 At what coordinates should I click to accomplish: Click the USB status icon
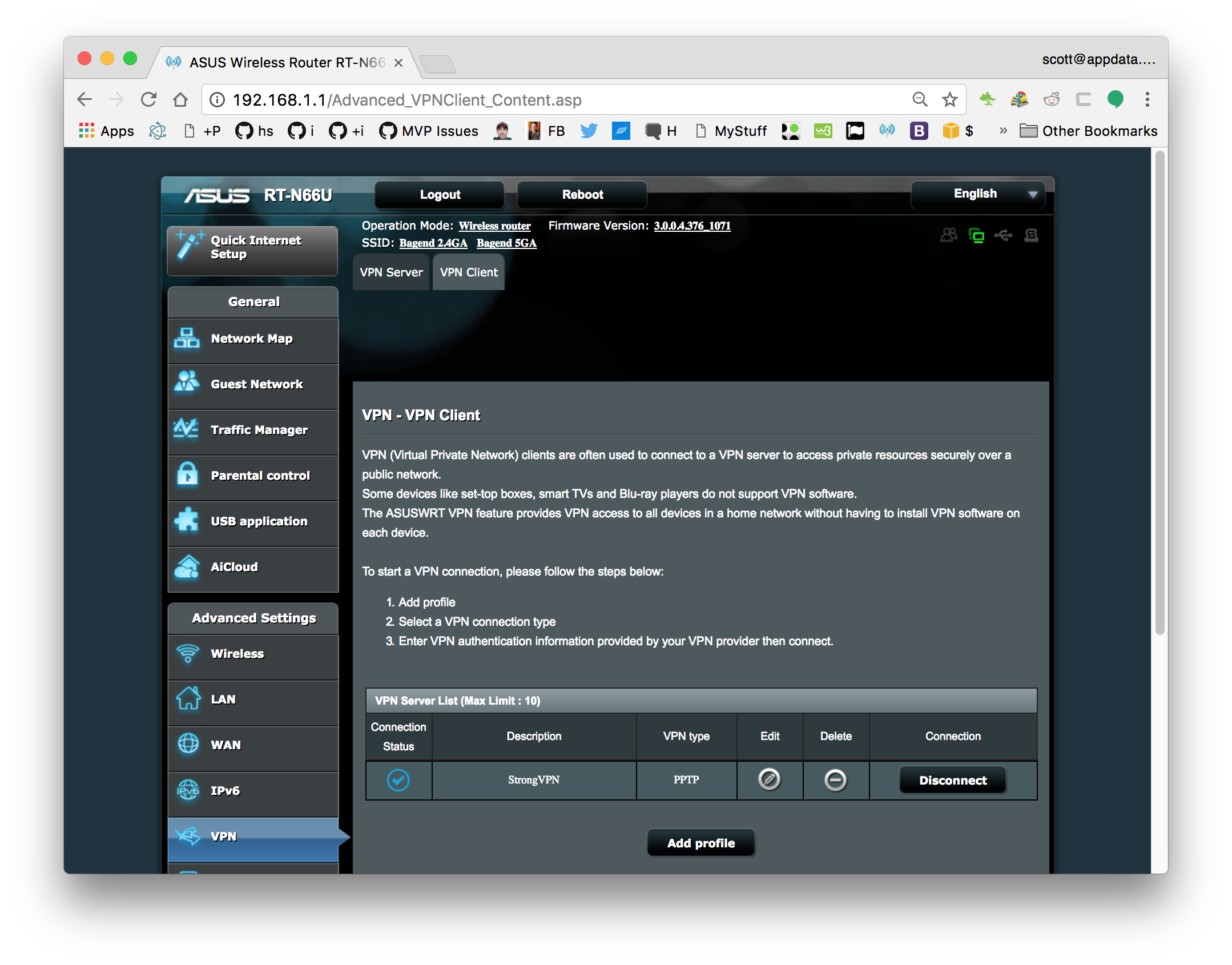pos(1003,235)
